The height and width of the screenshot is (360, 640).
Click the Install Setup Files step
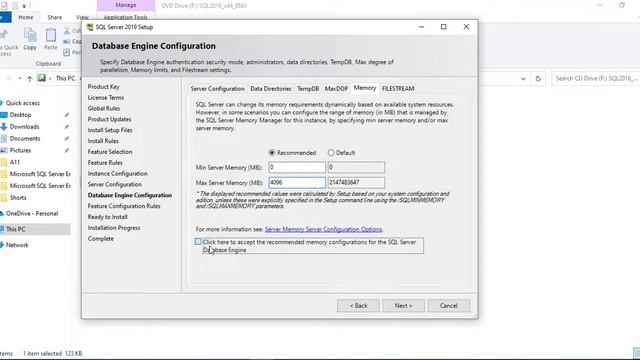110,130
